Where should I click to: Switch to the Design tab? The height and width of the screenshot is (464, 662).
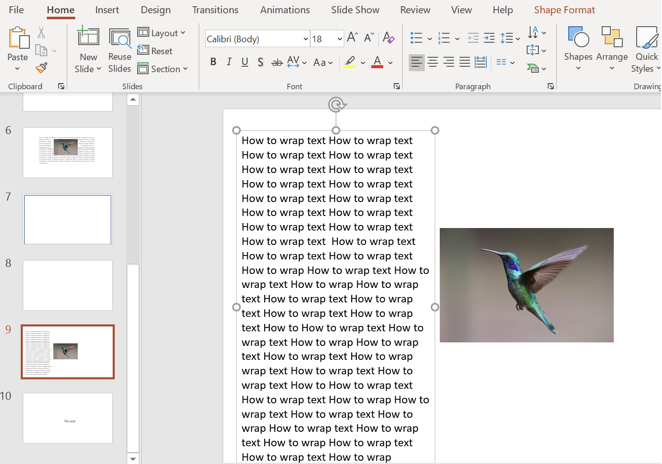(155, 10)
